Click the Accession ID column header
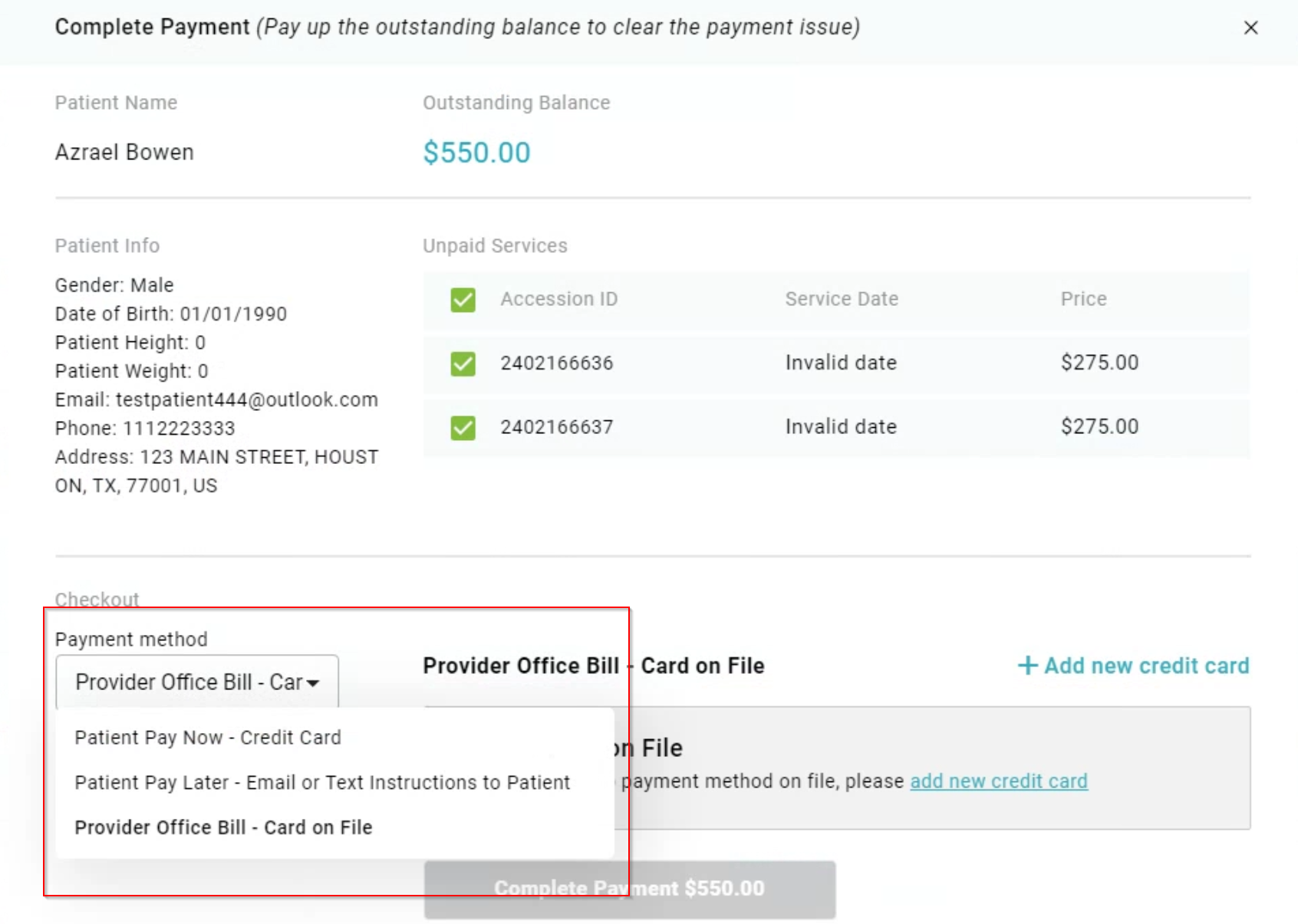Viewport: 1298px width, 924px height. (558, 299)
